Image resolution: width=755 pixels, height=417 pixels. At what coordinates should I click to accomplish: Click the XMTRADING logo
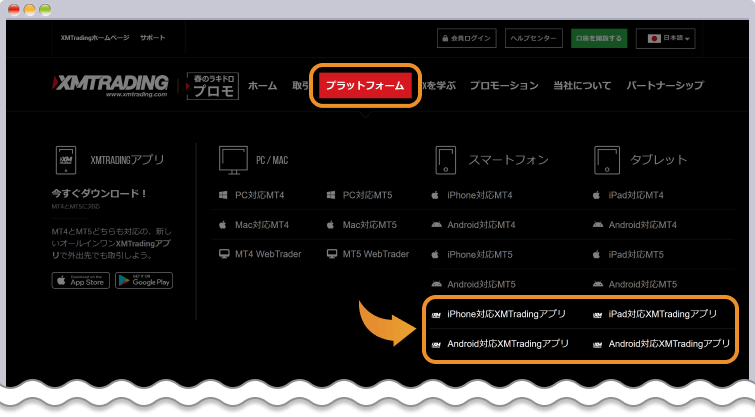(110, 86)
